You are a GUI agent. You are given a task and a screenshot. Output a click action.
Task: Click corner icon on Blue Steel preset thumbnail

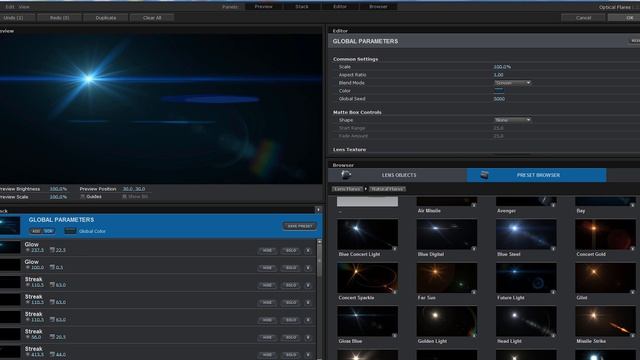coord(553,249)
